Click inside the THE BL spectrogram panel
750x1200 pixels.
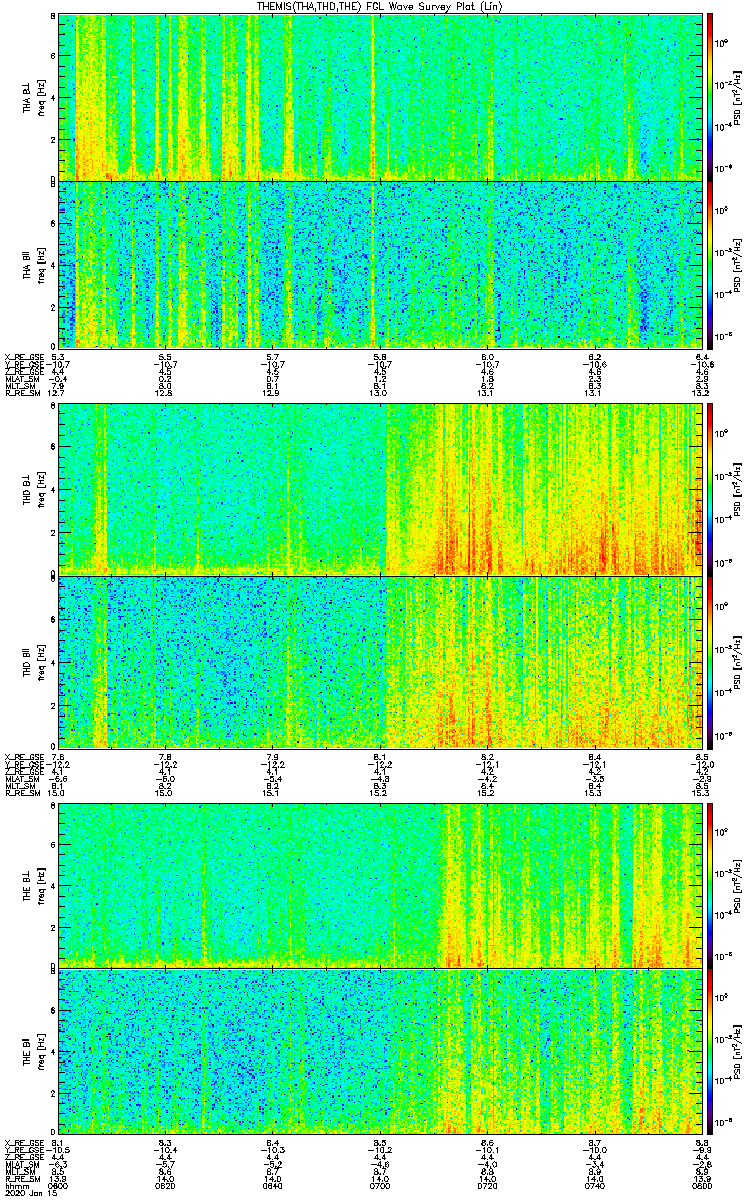point(380,884)
